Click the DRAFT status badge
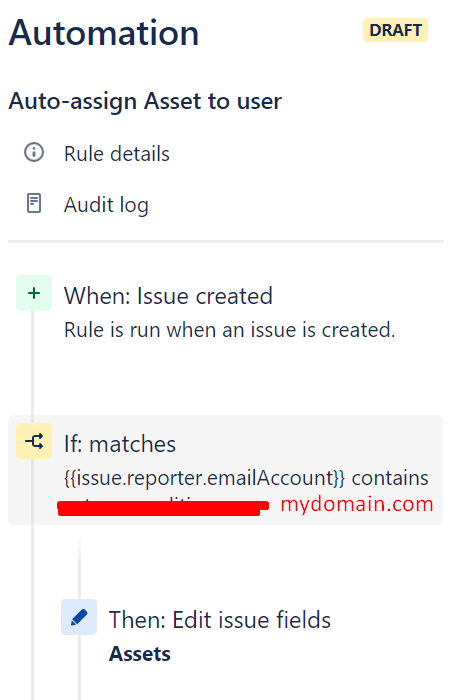This screenshot has width=461, height=700. [395, 30]
